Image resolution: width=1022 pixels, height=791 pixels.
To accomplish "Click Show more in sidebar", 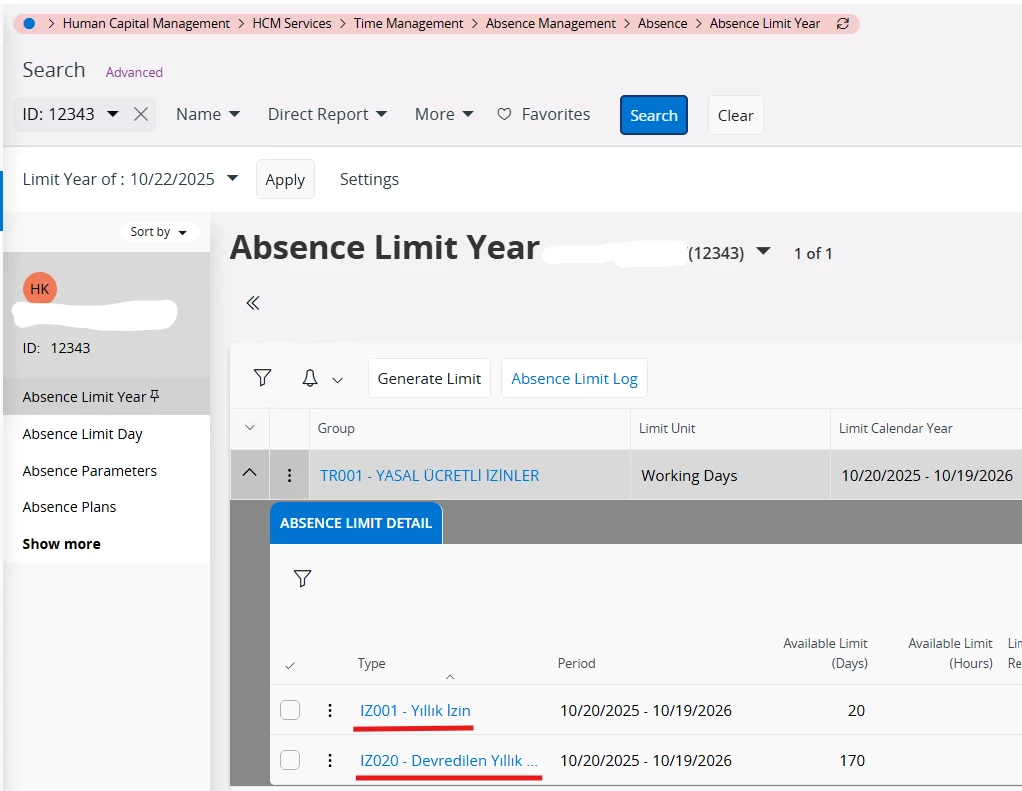I will [x=61, y=544].
